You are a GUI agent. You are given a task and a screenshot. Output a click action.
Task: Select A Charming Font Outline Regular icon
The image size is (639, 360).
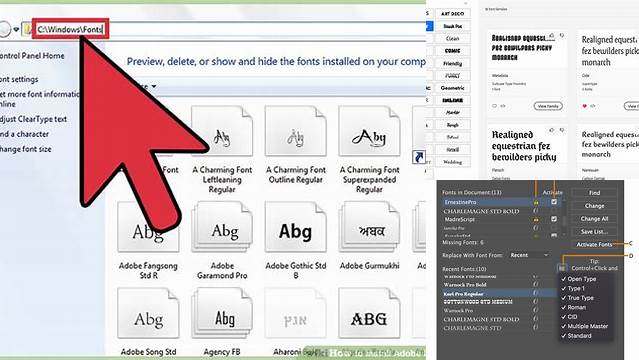click(x=295, y=131)
